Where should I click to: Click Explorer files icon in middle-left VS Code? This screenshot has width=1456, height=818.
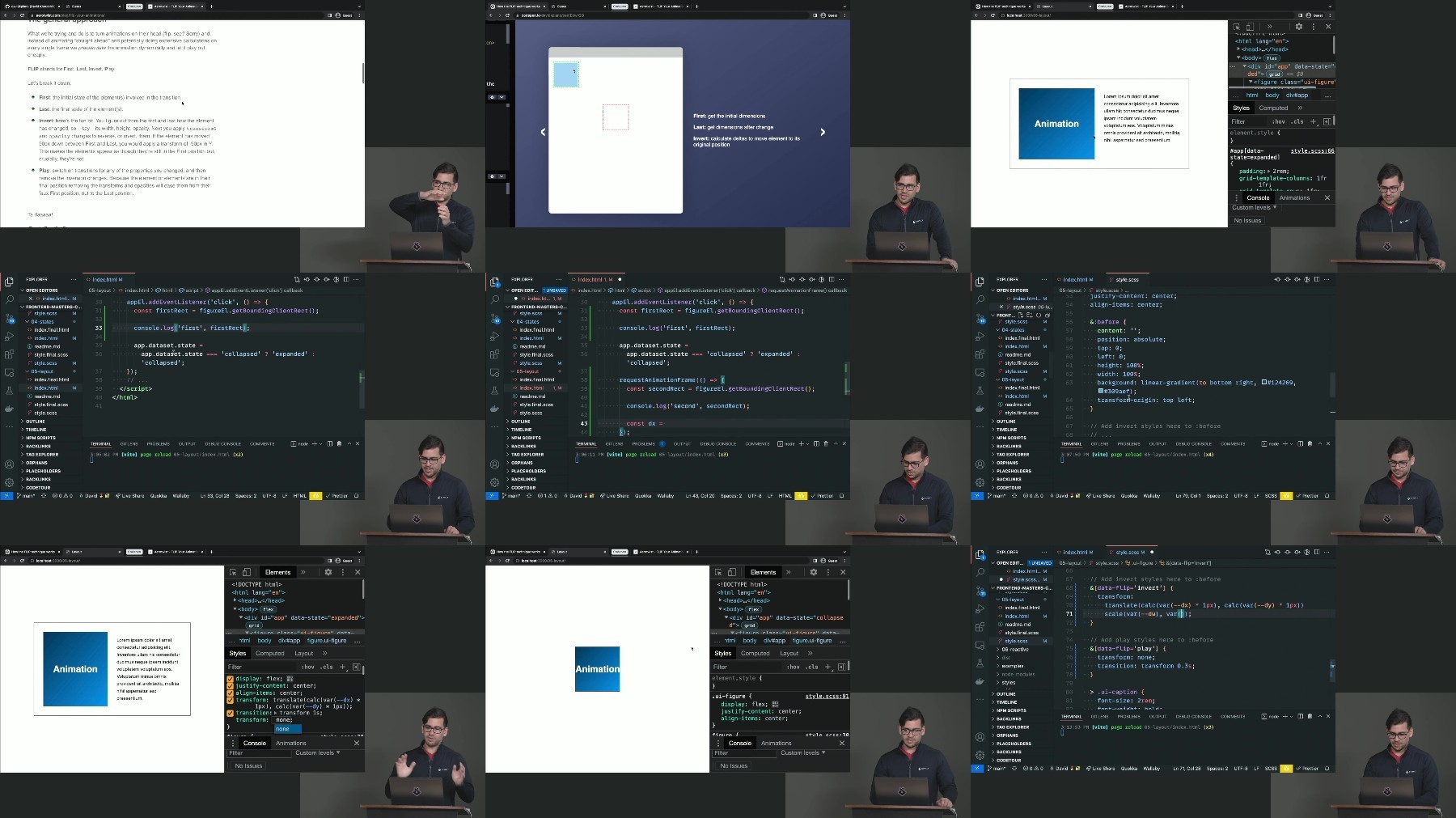pos(9,282)
